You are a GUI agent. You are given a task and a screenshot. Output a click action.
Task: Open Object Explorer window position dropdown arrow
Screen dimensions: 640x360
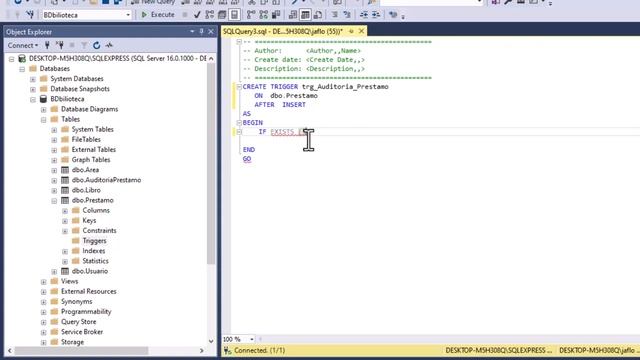[192, 31]
